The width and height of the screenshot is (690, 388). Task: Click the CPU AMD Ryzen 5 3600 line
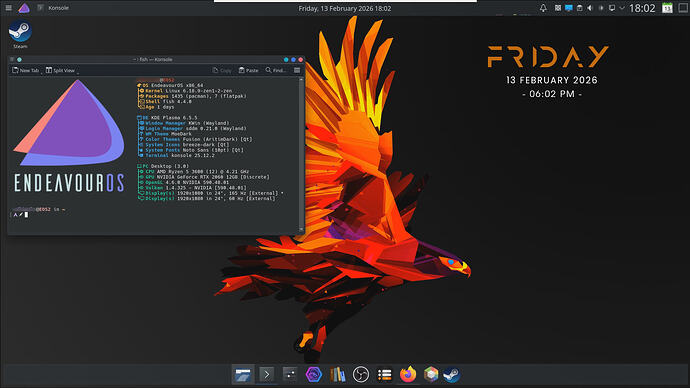point(194,172)
